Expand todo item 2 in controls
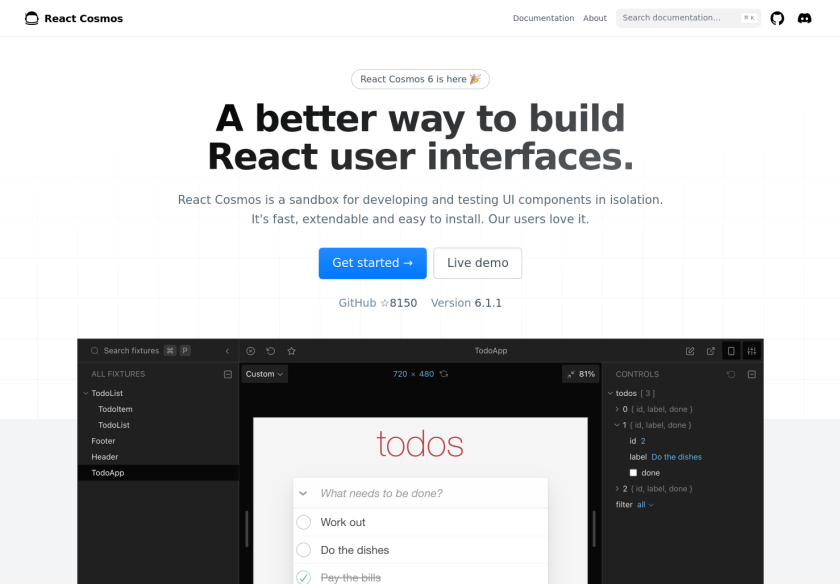The width and height of the screenshot is (840, 584). click(617, 489)
